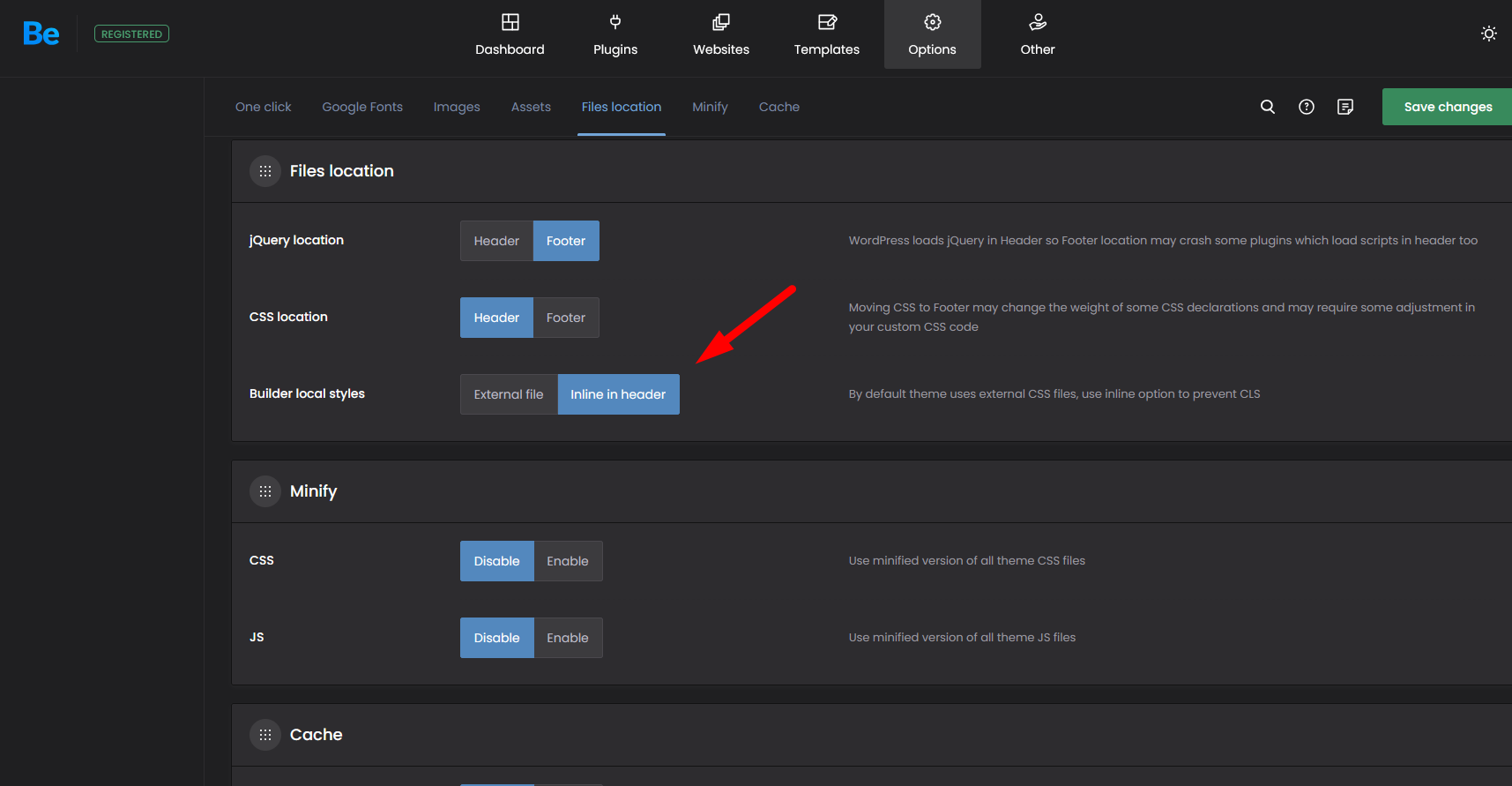Select the Options section
The image size is (1512, 786).
click(x=933, y=34)
